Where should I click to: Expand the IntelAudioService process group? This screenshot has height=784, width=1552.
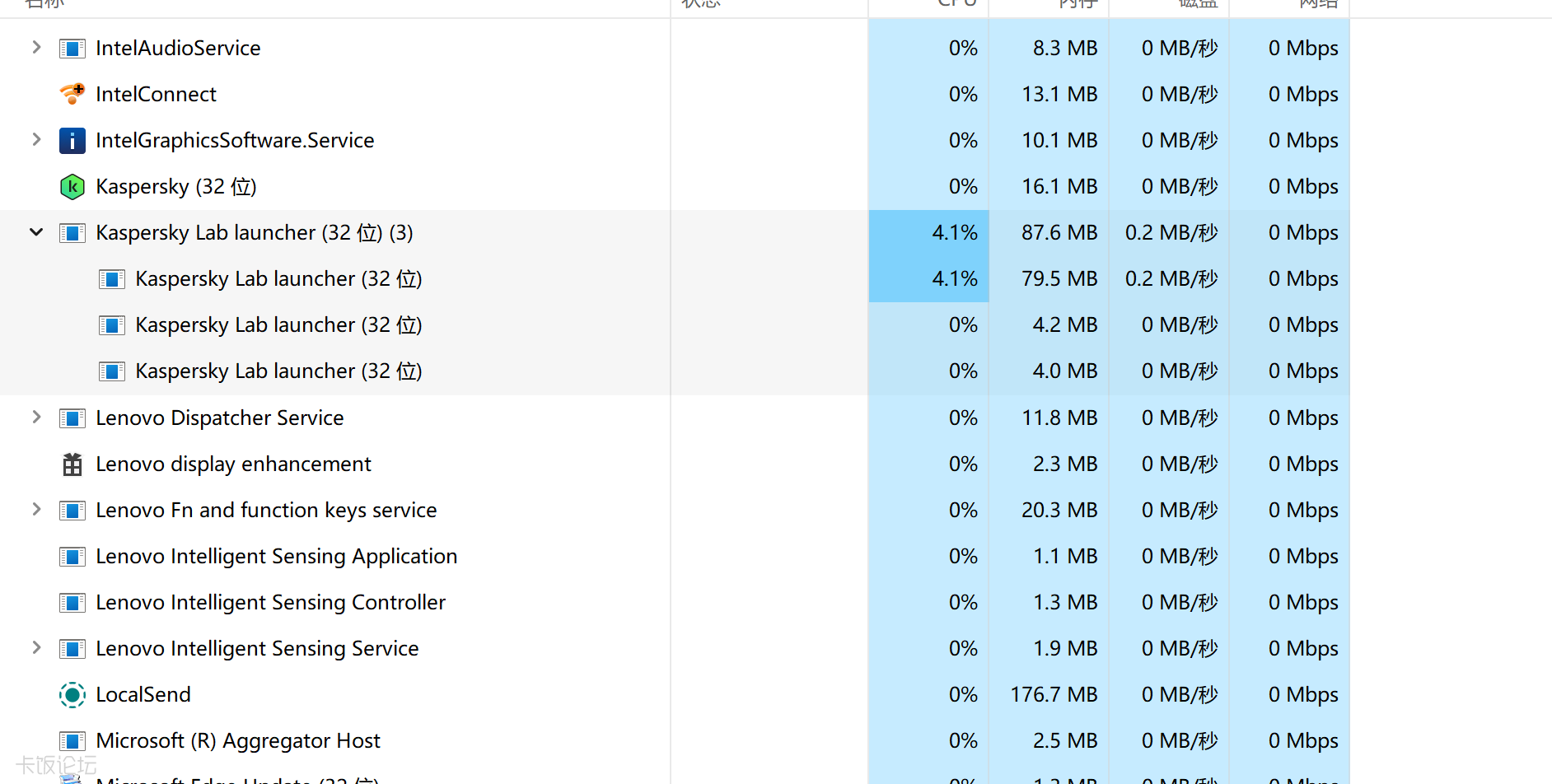click(36, 48)
